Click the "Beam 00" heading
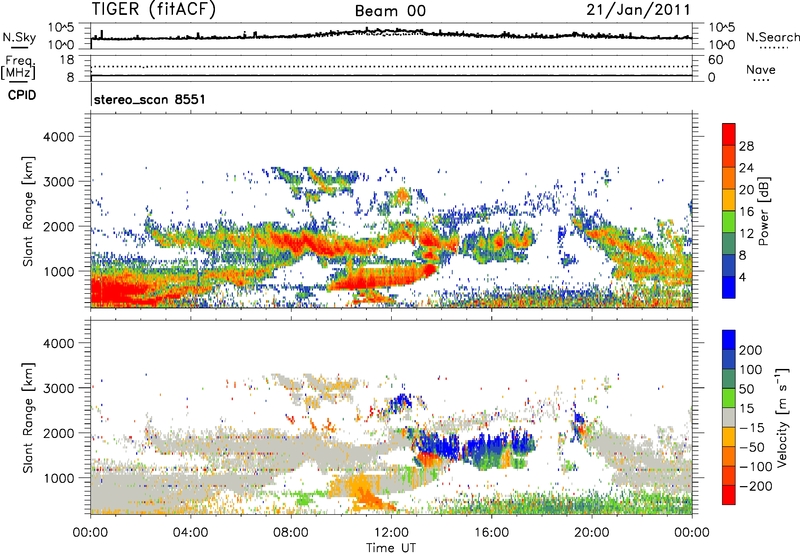800x554 pixels. (x=390, y=11)
